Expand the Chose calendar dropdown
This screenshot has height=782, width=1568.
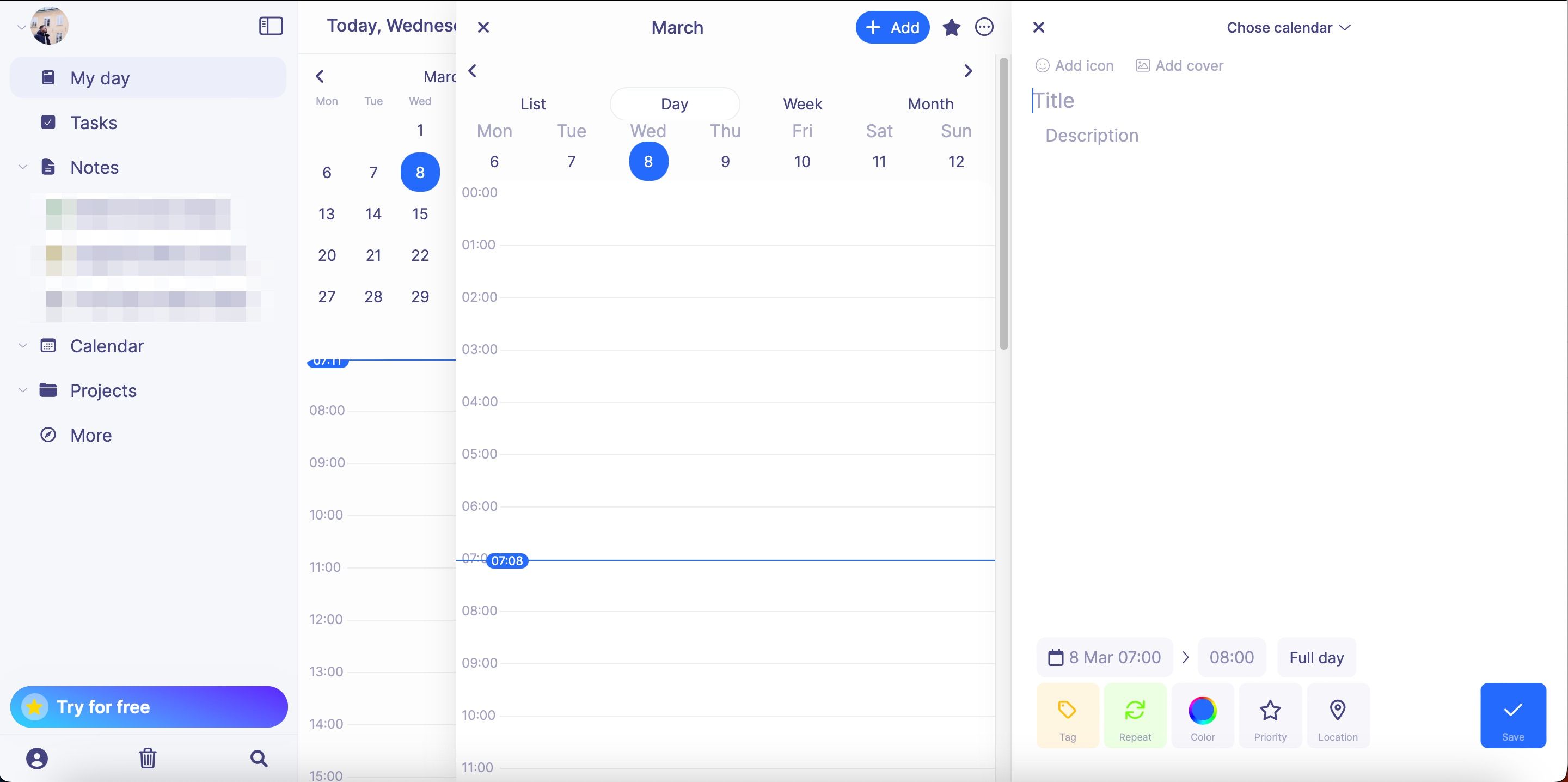pos(1288,28)
